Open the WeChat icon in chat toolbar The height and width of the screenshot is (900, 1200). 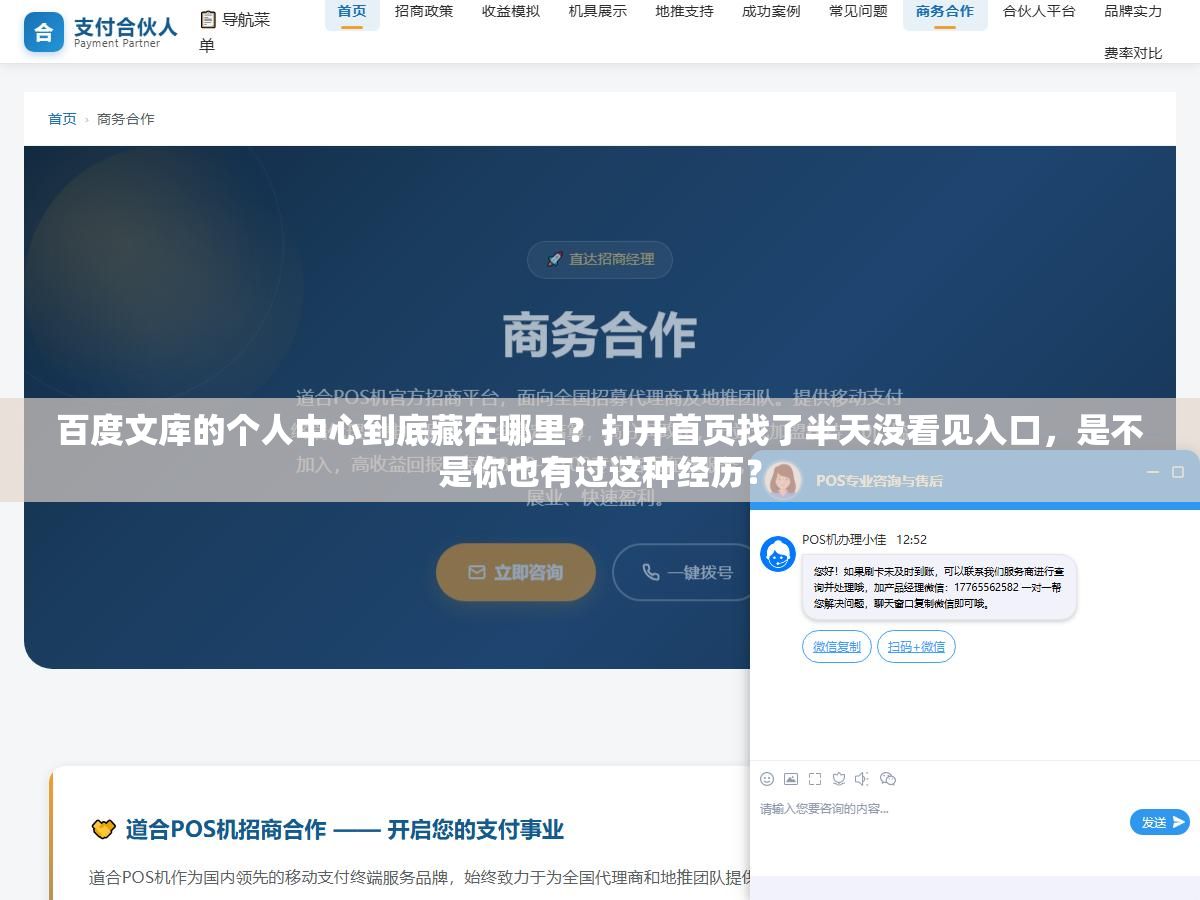click(x=887, y=778)
